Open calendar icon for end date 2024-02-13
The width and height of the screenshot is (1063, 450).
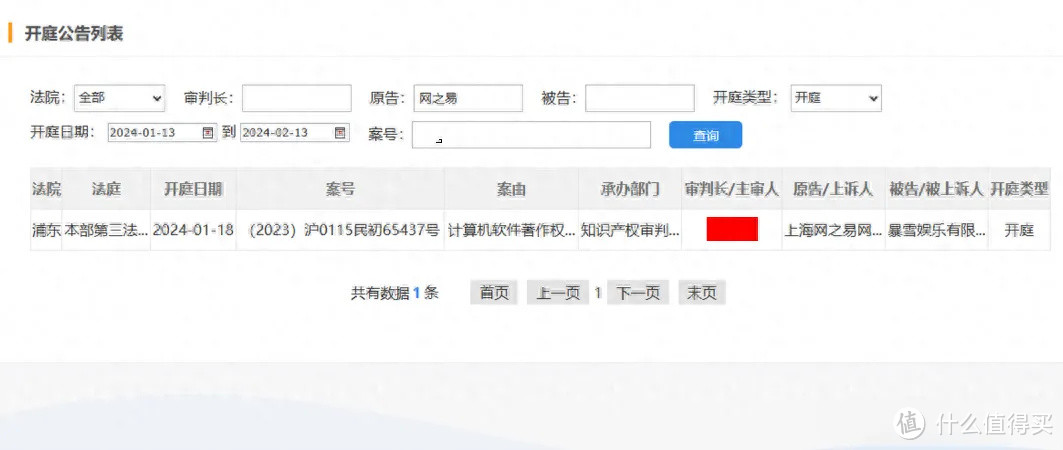coord(340,132)
